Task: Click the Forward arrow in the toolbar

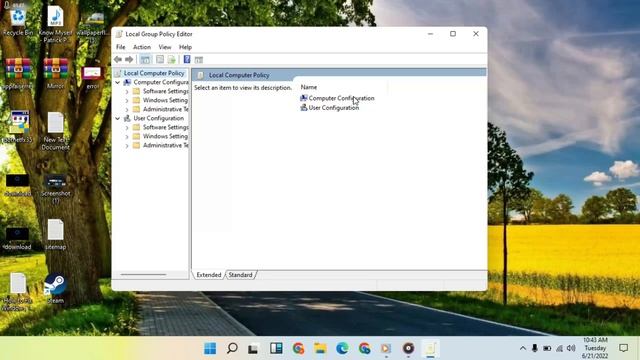Action: coord(129,60)
